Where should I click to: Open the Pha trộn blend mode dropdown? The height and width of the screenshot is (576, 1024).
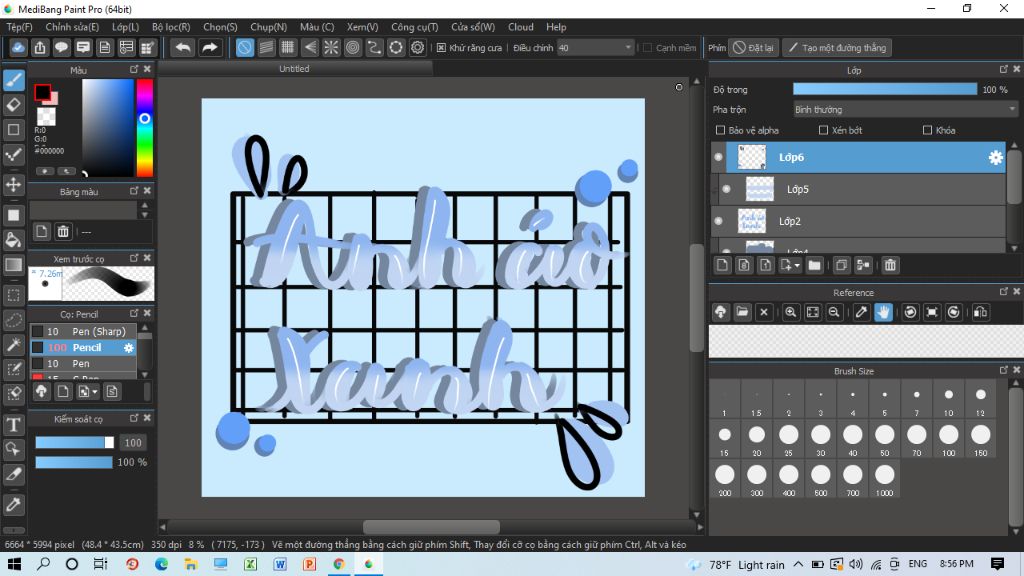click(x=905, y=110)
